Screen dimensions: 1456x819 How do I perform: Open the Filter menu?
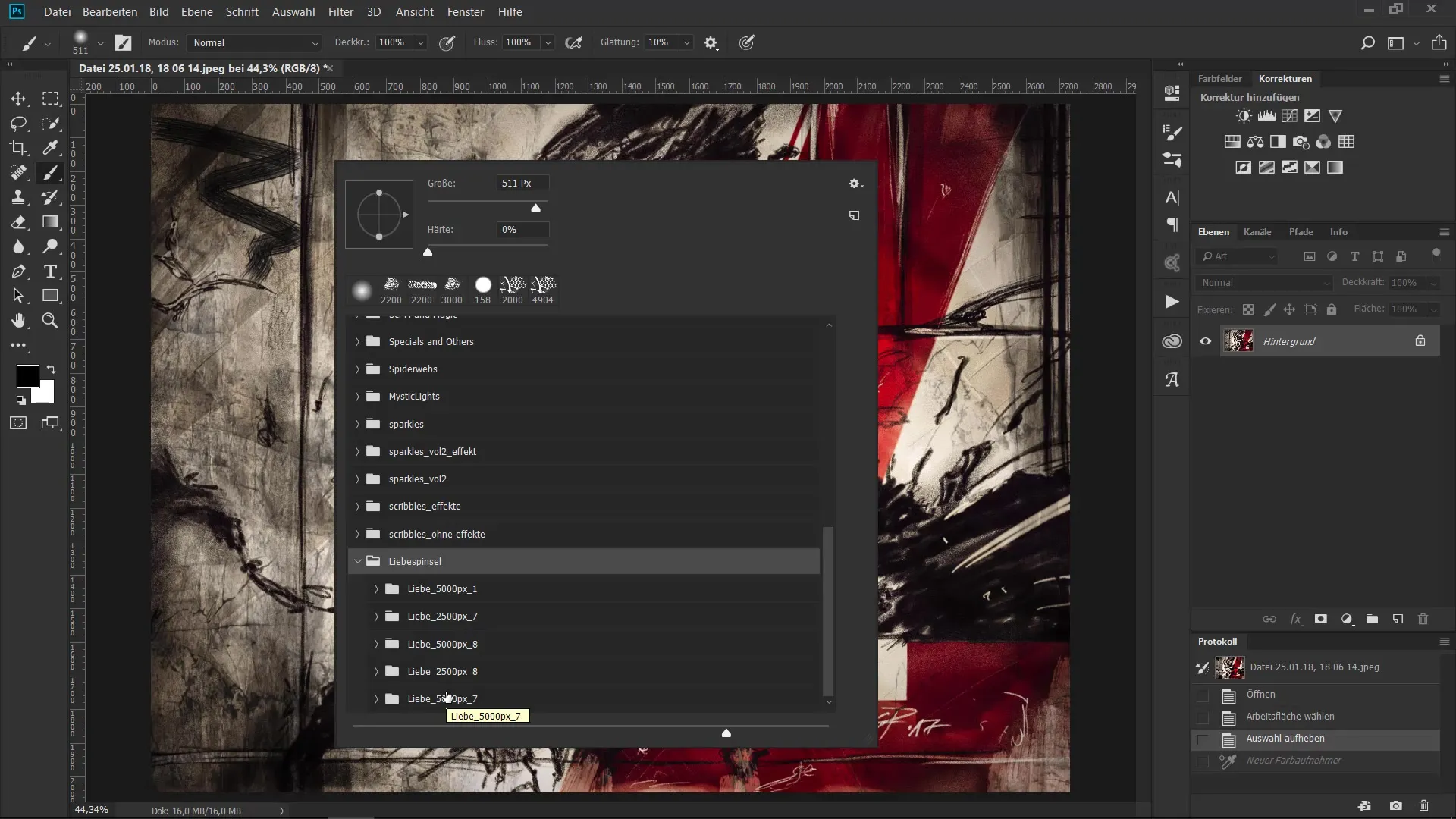click(x=340, y=12)
